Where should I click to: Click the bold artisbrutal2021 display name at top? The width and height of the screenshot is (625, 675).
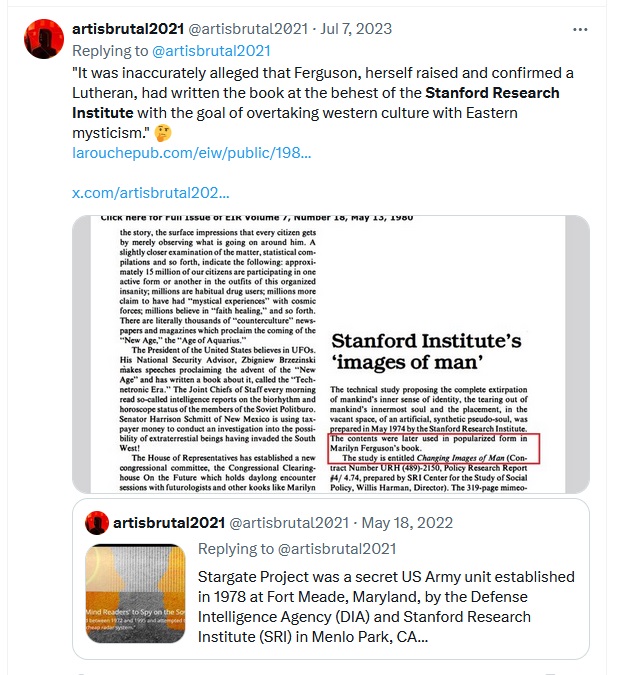point(128,29)
